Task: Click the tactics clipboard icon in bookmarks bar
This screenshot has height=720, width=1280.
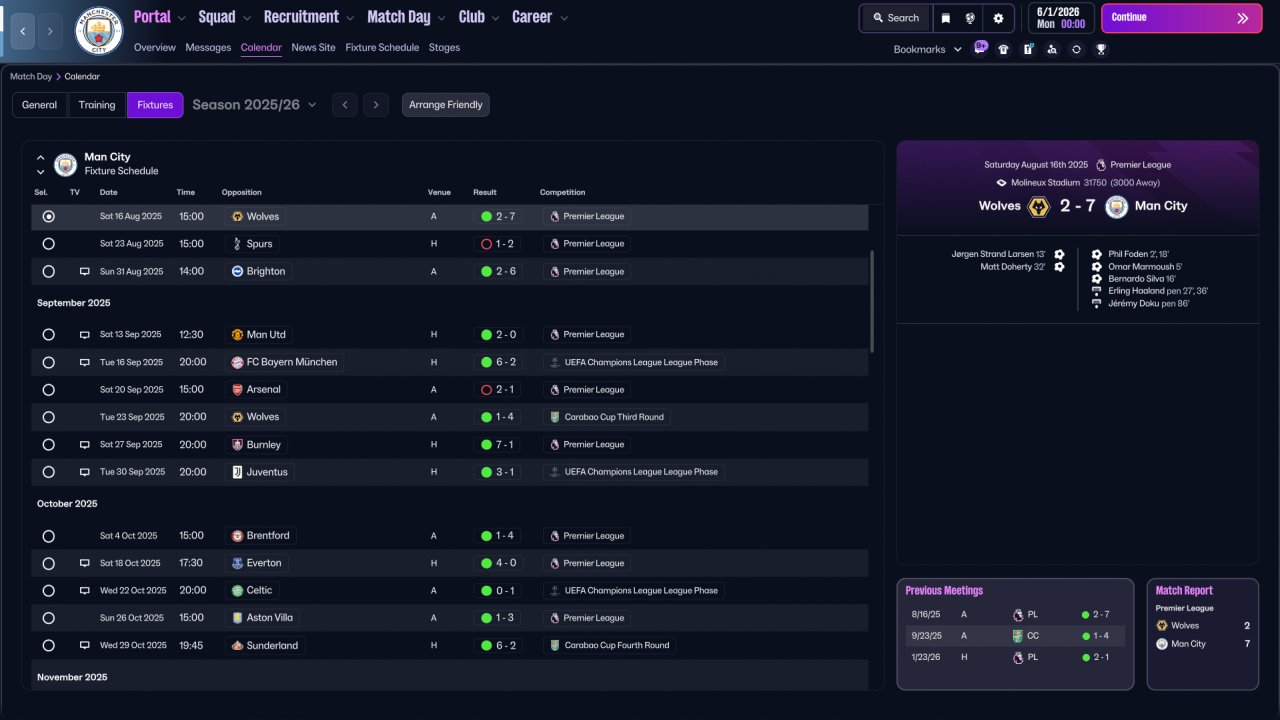Action: click(x=1028, y=49)
